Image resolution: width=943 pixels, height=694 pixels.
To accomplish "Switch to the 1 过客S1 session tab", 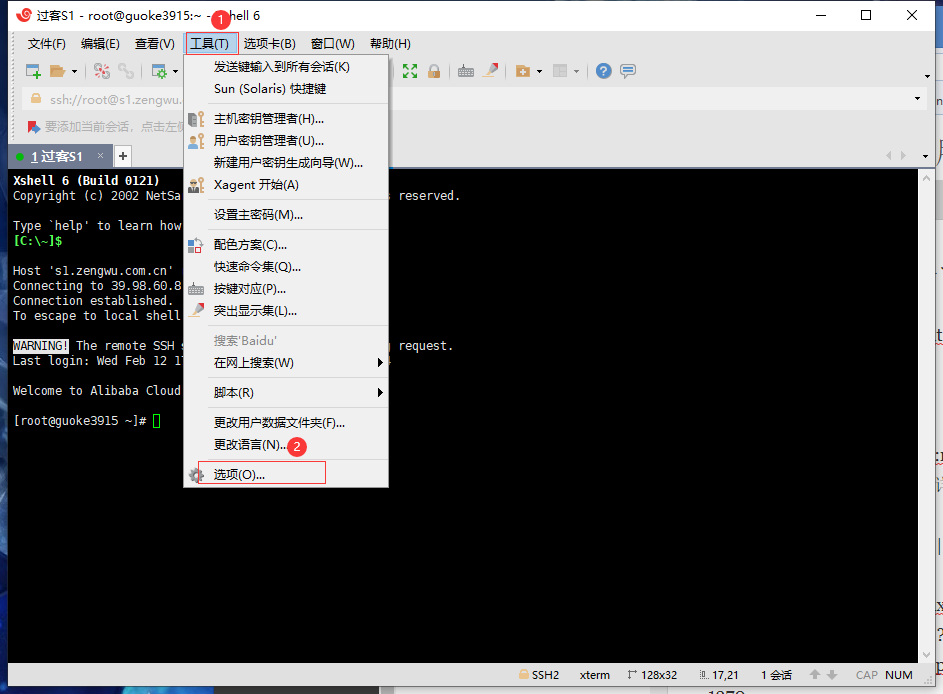I will tap(58, 156).
